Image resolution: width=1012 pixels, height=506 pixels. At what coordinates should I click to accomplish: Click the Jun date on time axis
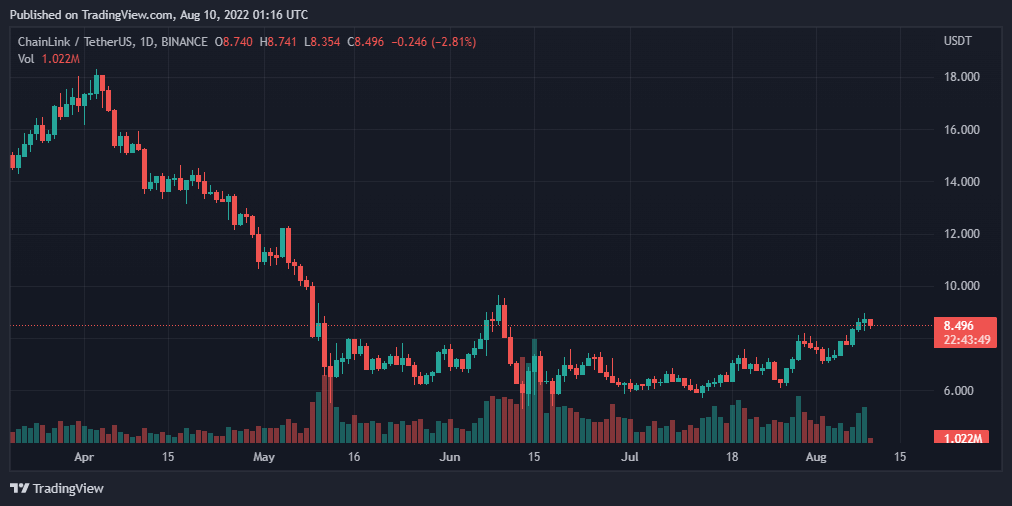pos(450,457)
